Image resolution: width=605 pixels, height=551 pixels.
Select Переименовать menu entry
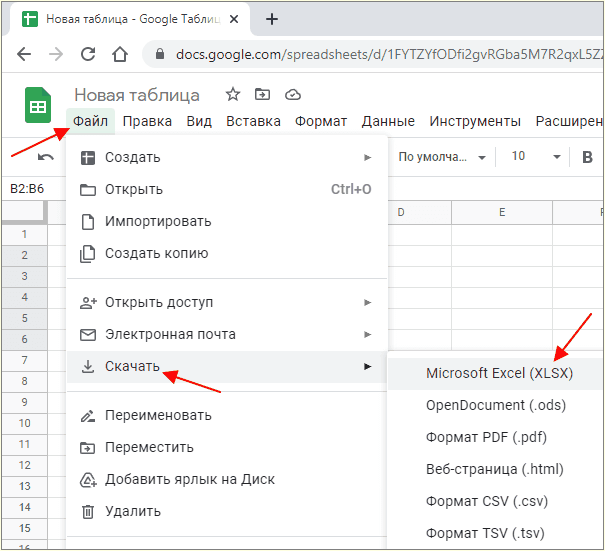tap(227, 416)
